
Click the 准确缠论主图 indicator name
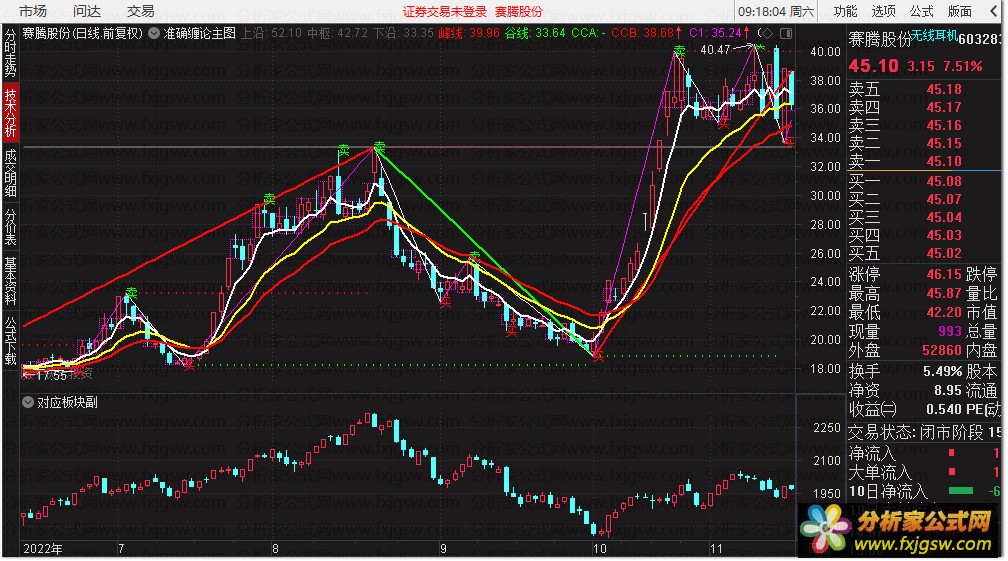[200, 33]
